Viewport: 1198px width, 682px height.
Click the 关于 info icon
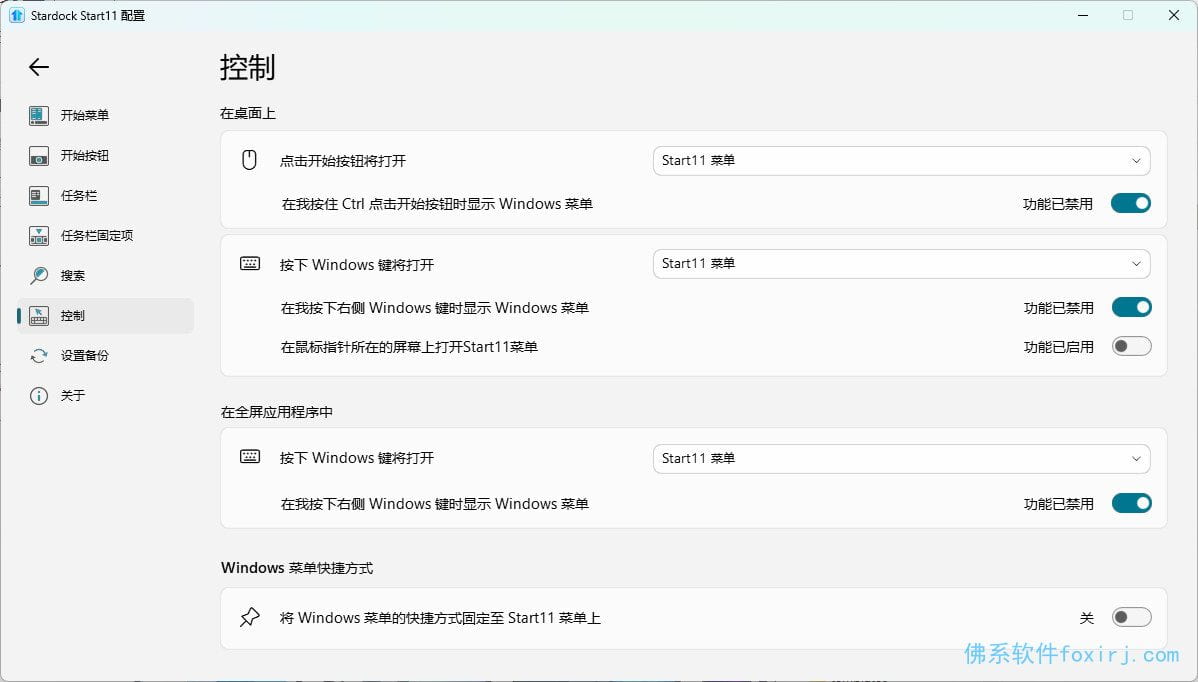(x=39, y=396)
